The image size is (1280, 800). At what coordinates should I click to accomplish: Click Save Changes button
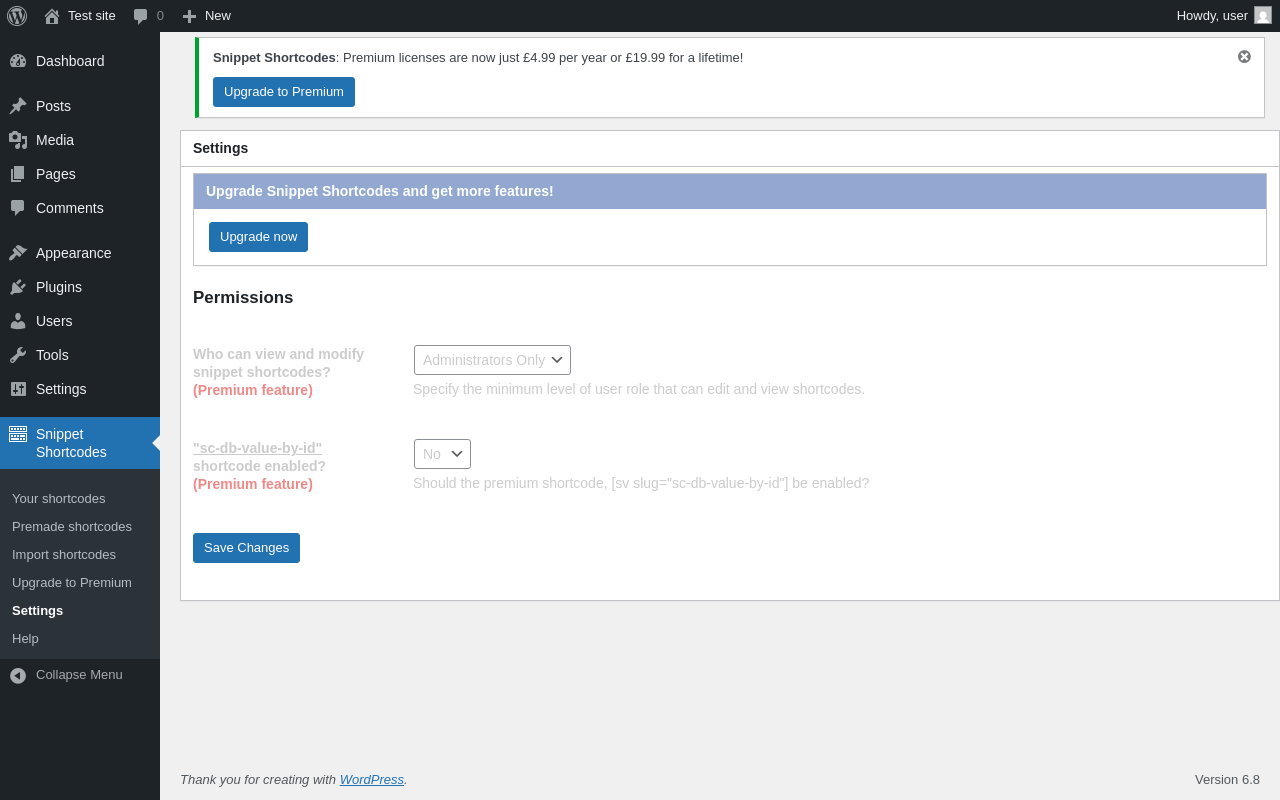pos(246,548)
